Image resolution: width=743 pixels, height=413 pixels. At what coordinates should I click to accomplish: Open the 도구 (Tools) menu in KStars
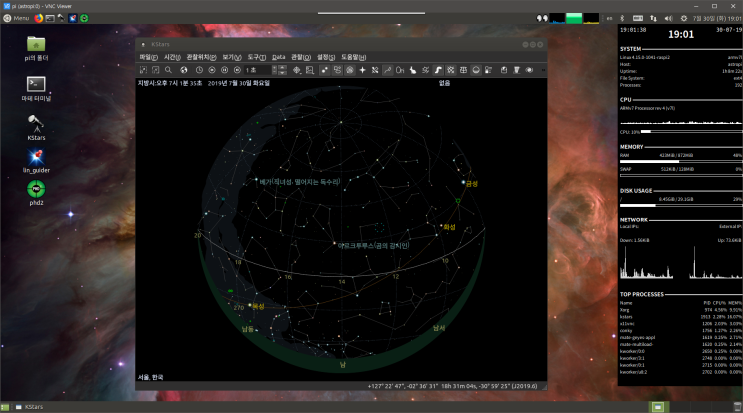point(256,58)
